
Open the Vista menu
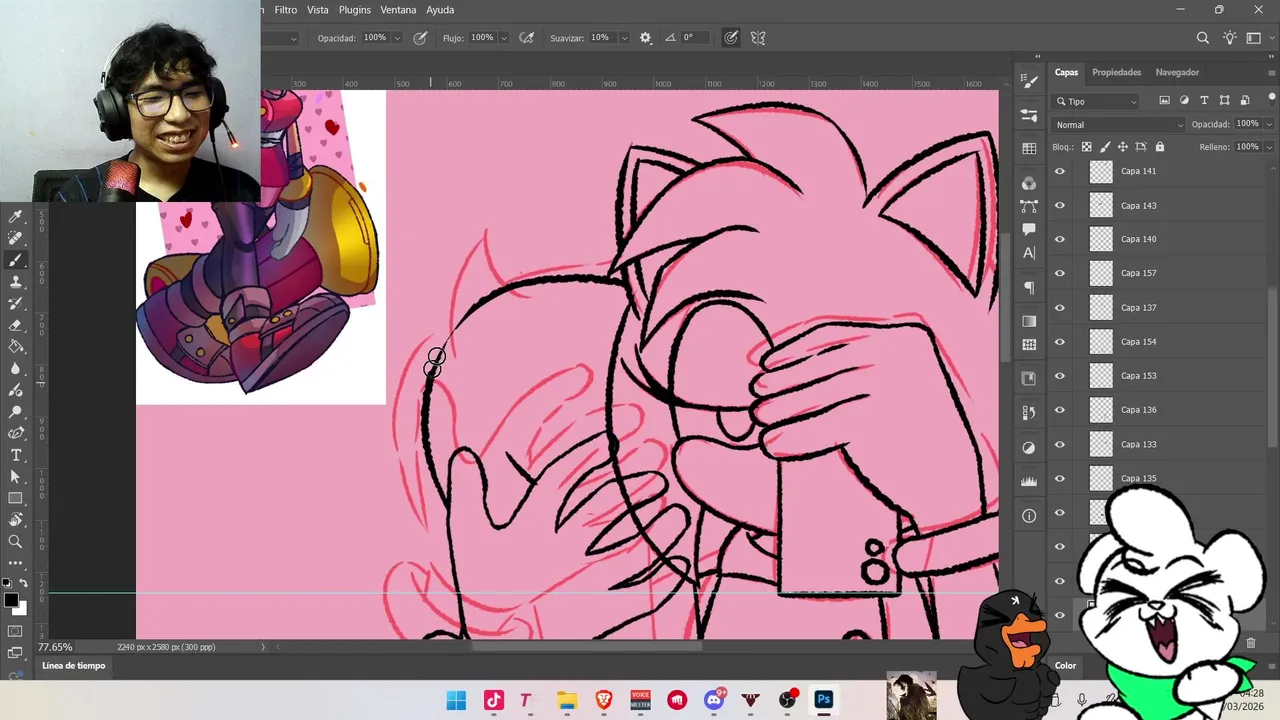click(318, 10)
